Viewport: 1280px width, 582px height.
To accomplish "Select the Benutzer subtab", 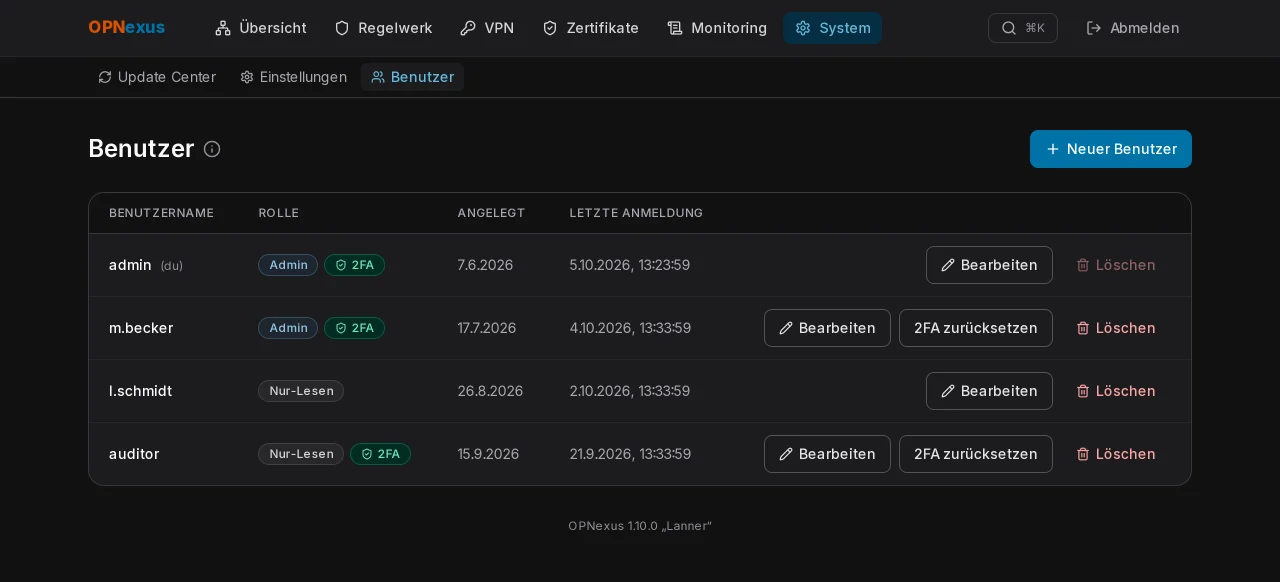I will (413, 77).
